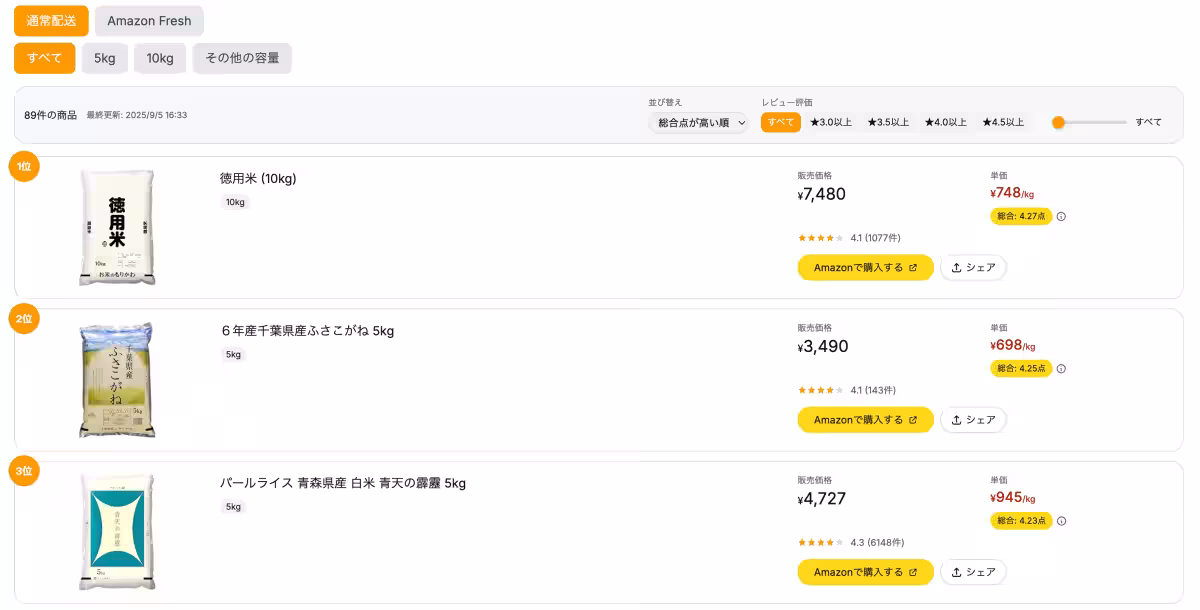Open the 徳用米 (10kg) product title
Screen dimensions: 1200x610
258,179
